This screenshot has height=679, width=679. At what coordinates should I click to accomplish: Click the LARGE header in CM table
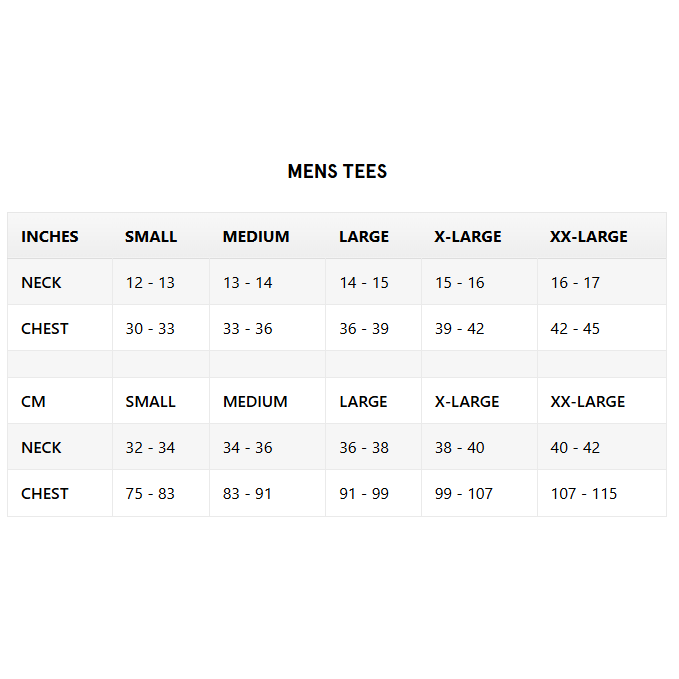pyautogui.click(x=363, y=402)
